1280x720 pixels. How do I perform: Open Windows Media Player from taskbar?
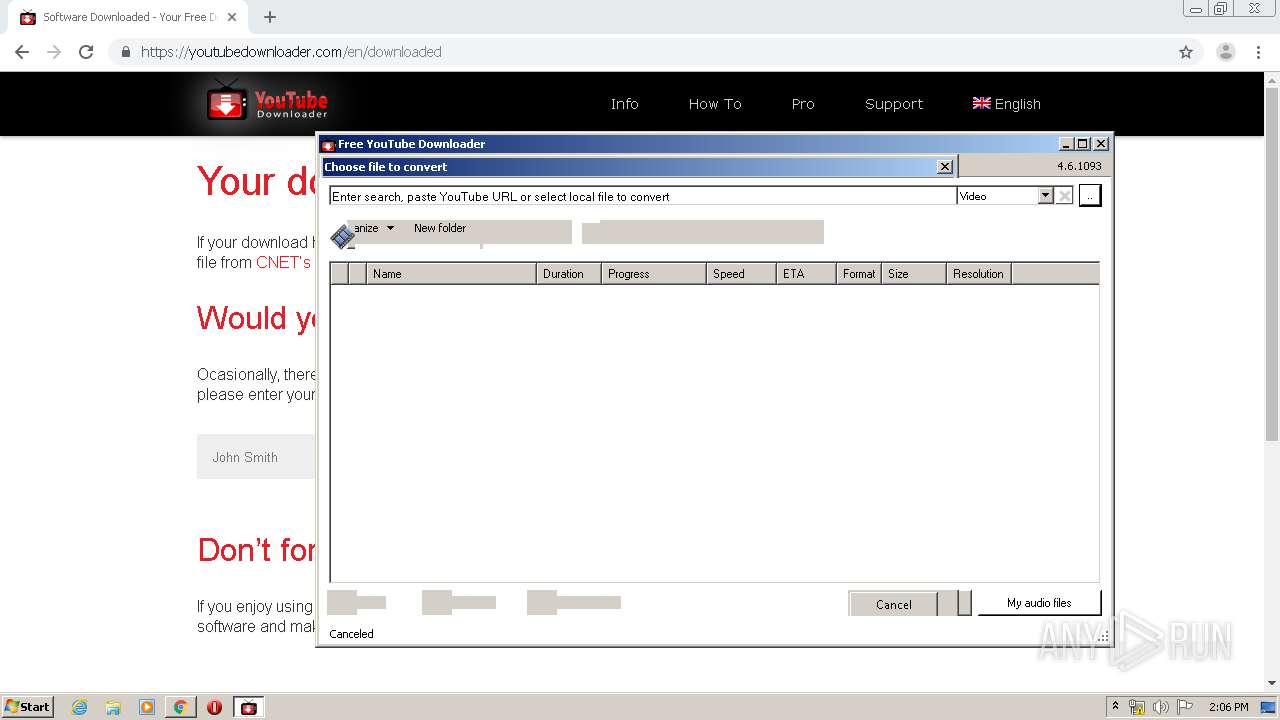click(x=147, y=707)
